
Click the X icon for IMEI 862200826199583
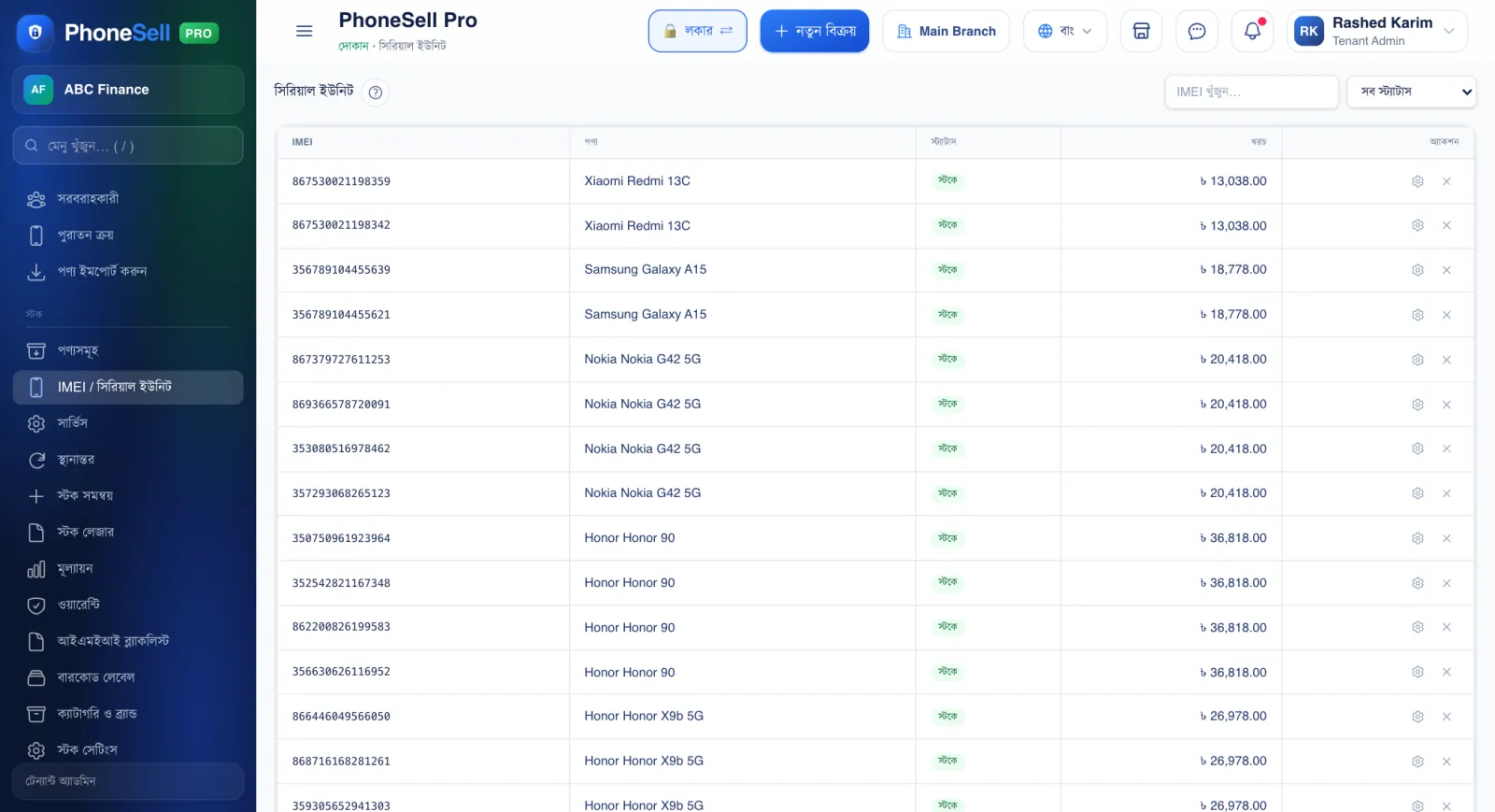pos(1446,627)
